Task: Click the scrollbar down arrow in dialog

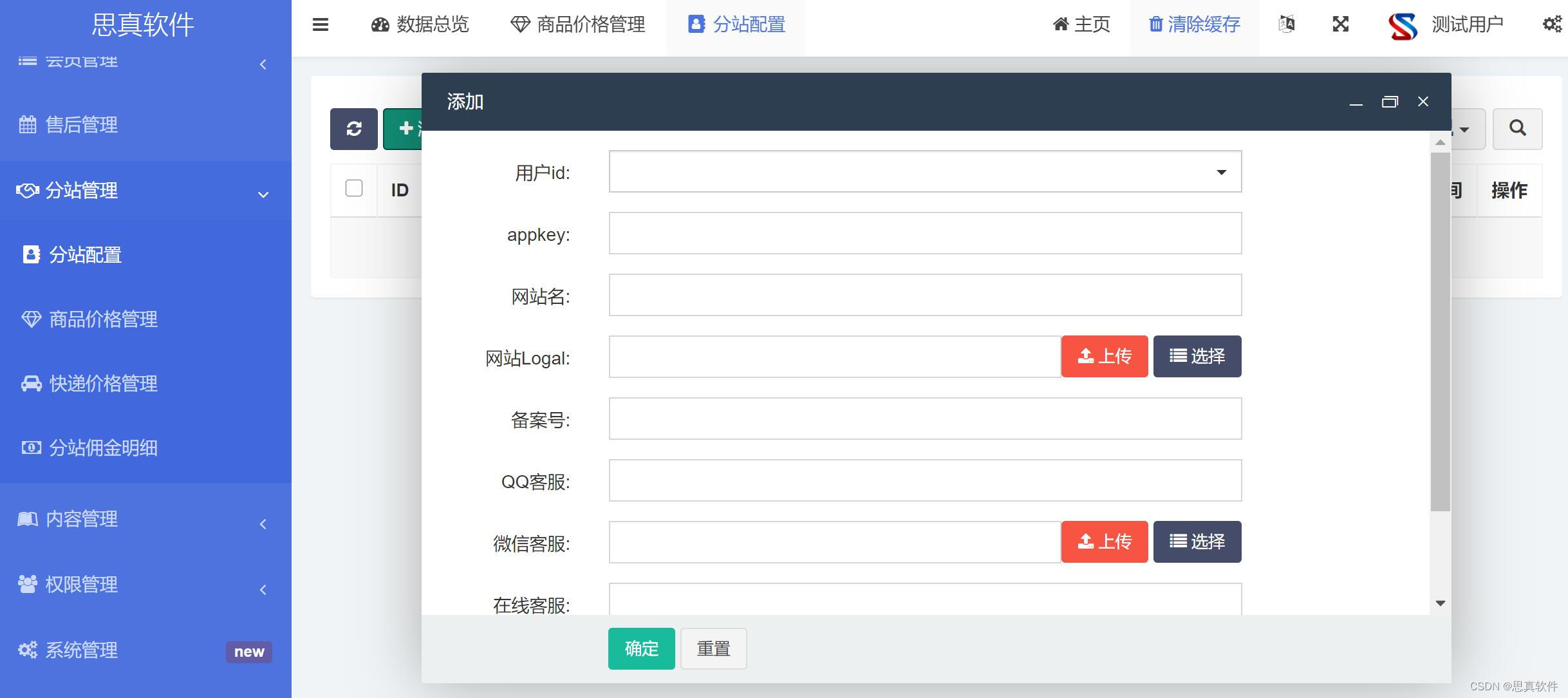Action: pyautogui.click(x=1441, y=603)
